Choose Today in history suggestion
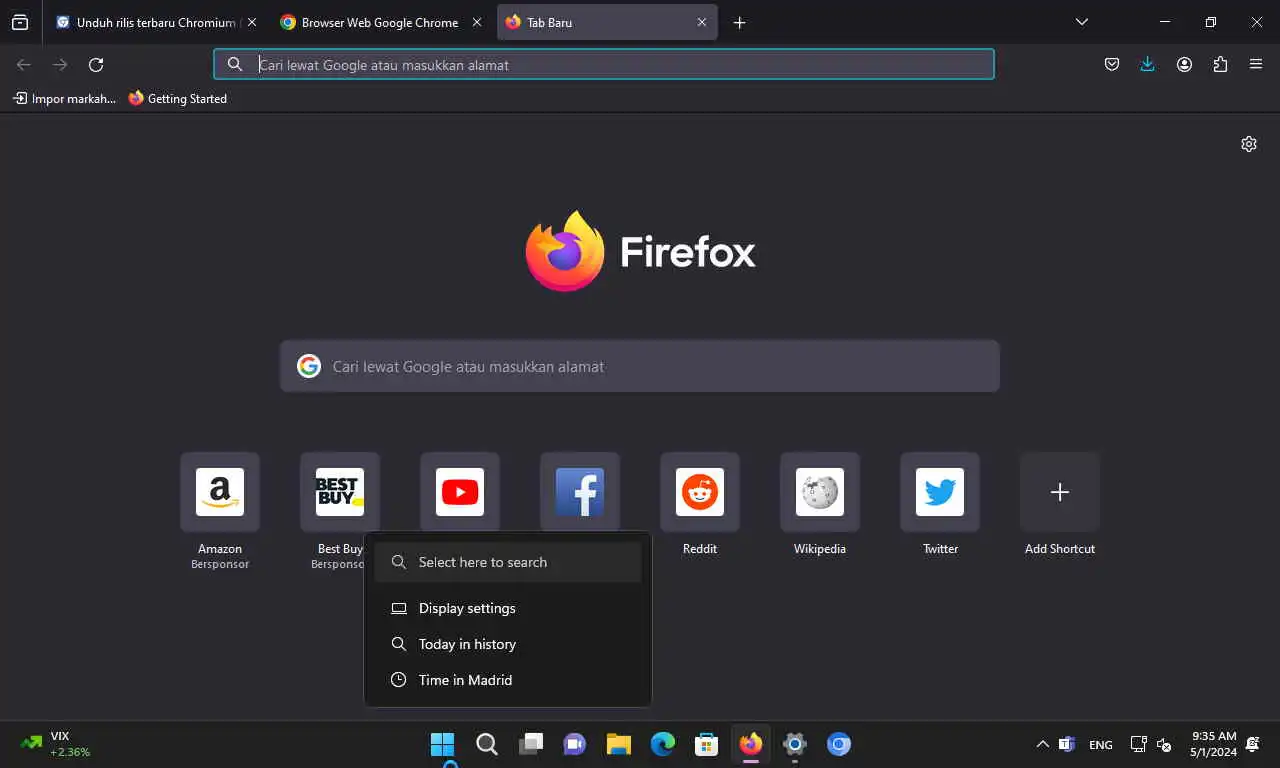Viewport: 1280px width, 768px height. point(508,644)
